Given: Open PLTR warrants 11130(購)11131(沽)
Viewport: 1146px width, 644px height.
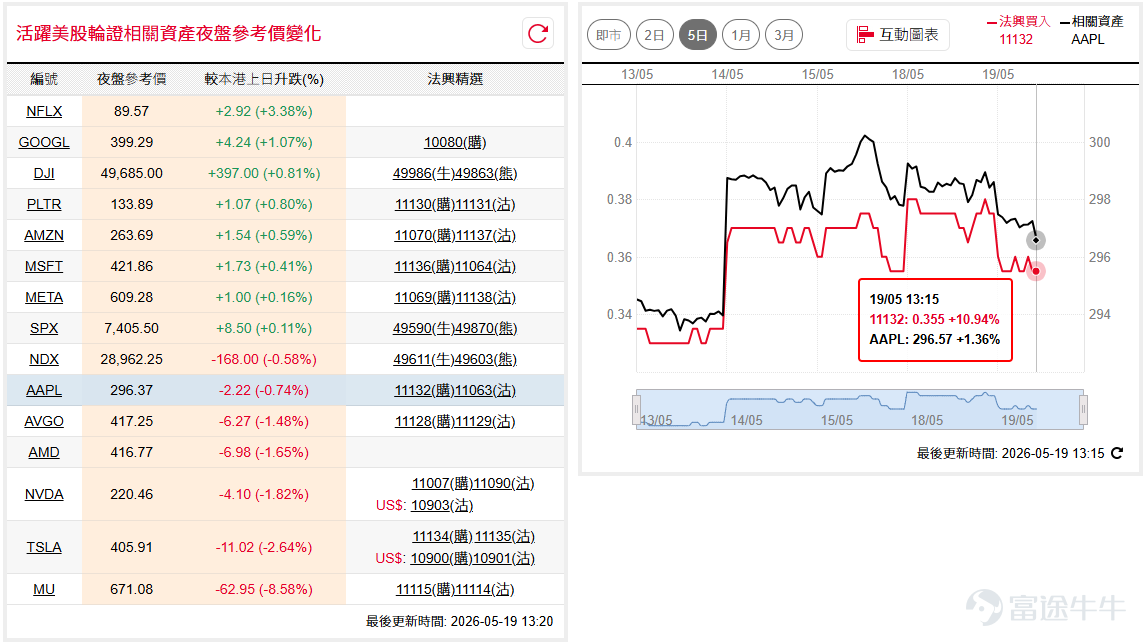Looking at the screenshot, I should 455,205.
